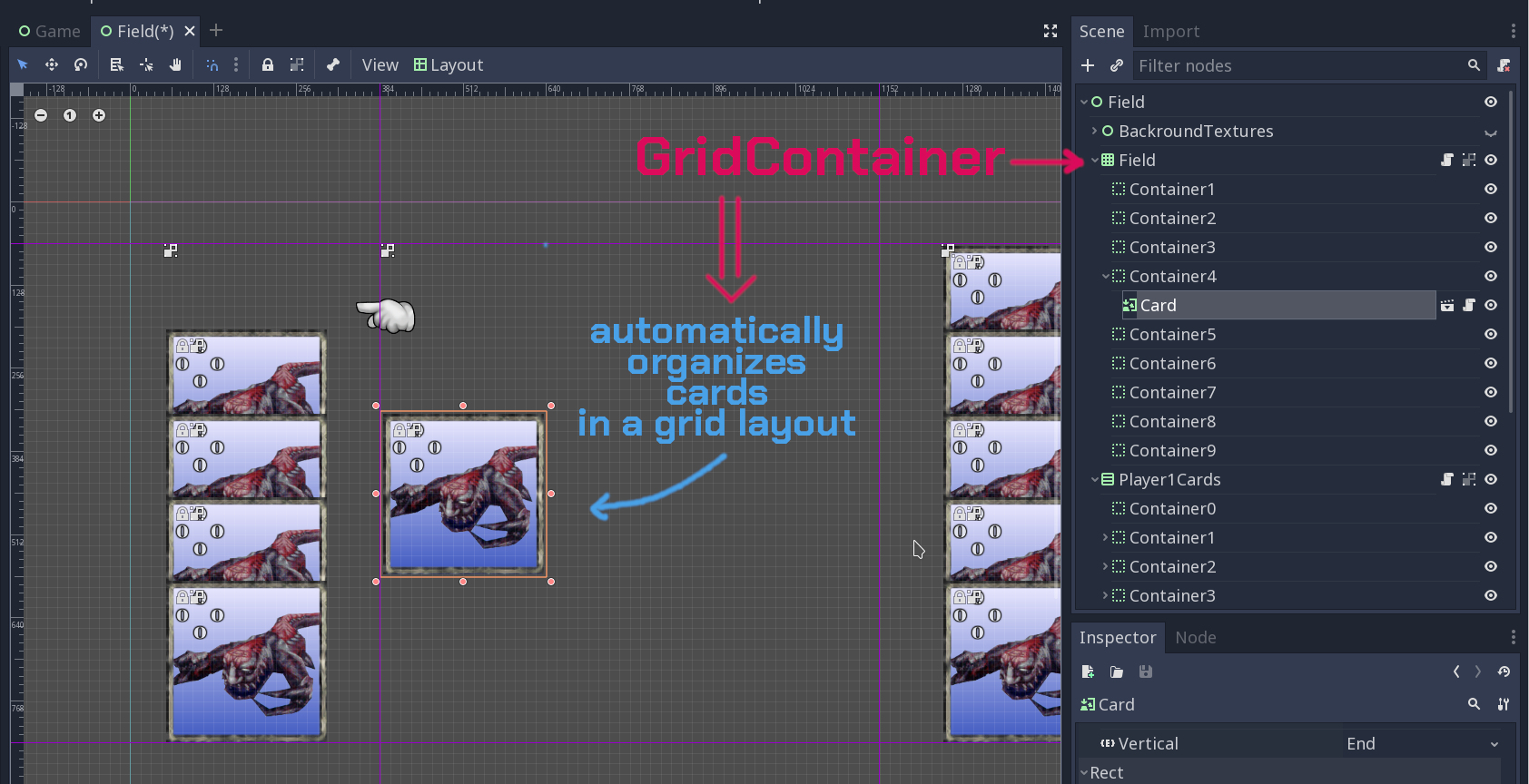Switch to the Game scene tab
The height and width of the screenshot is (784, 1529).
tap(50, 31)
